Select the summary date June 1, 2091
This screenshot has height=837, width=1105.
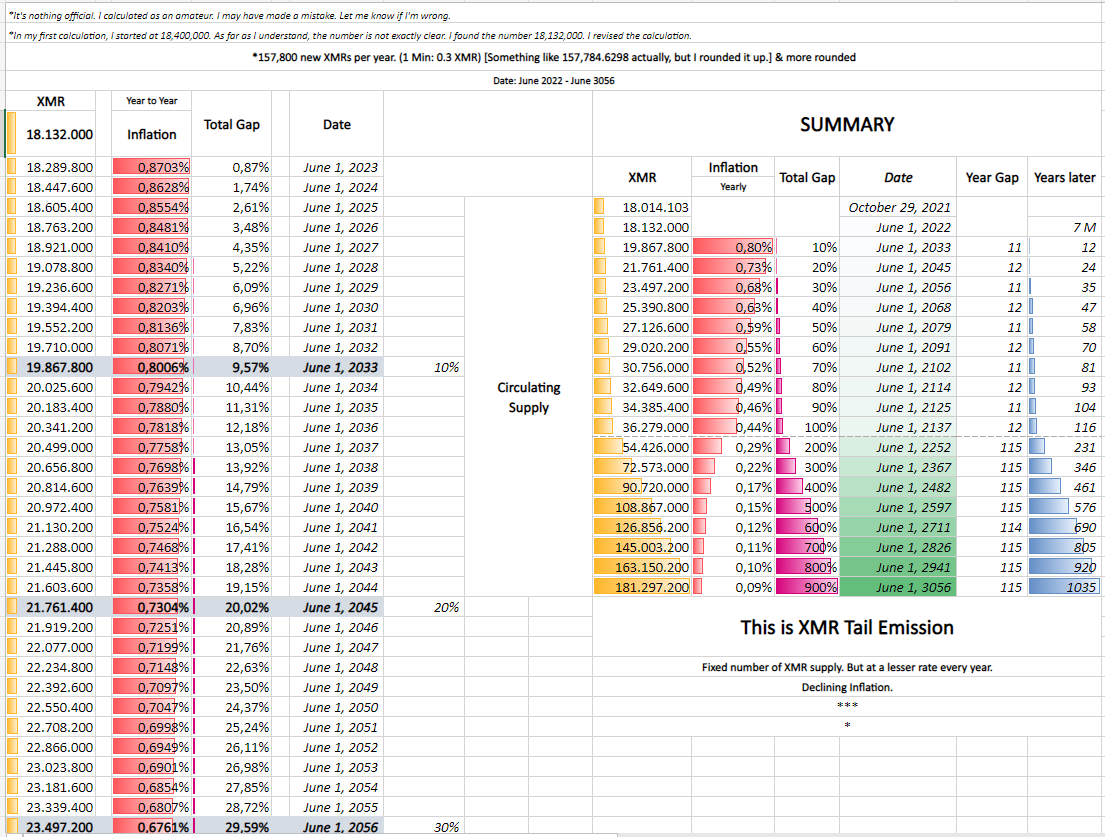899,347
